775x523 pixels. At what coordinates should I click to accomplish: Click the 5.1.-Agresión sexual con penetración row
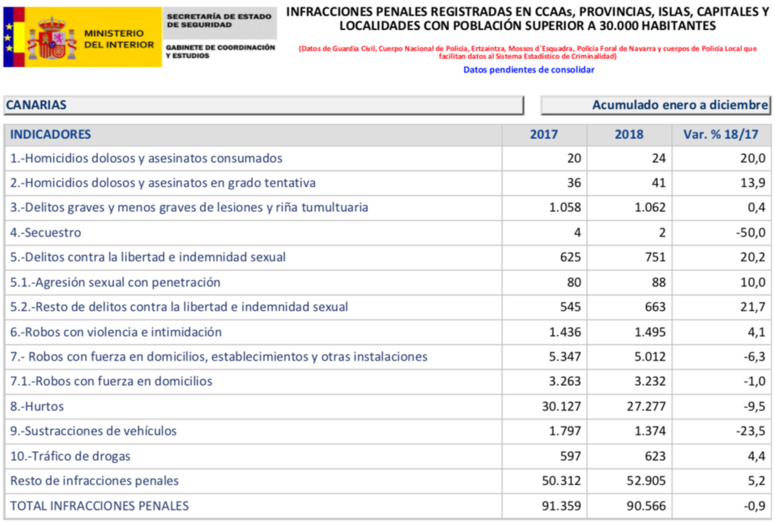click(115, 282)
